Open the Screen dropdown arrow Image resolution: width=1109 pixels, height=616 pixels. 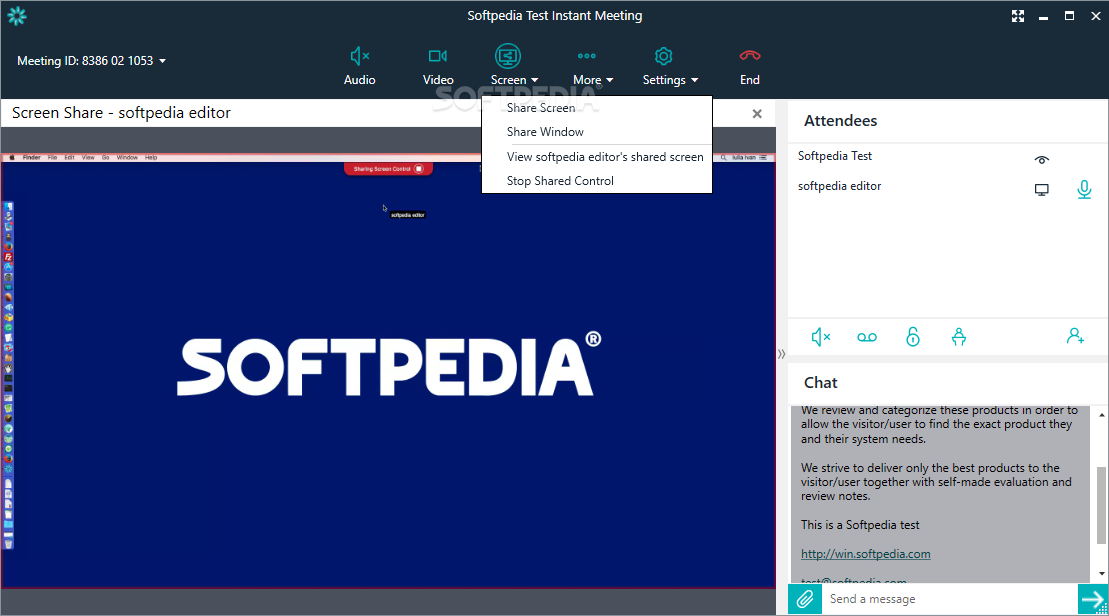[535, 81]
